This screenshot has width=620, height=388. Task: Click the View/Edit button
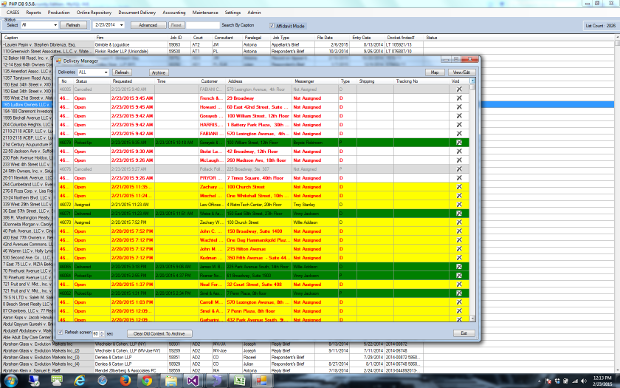click(461, 72)
